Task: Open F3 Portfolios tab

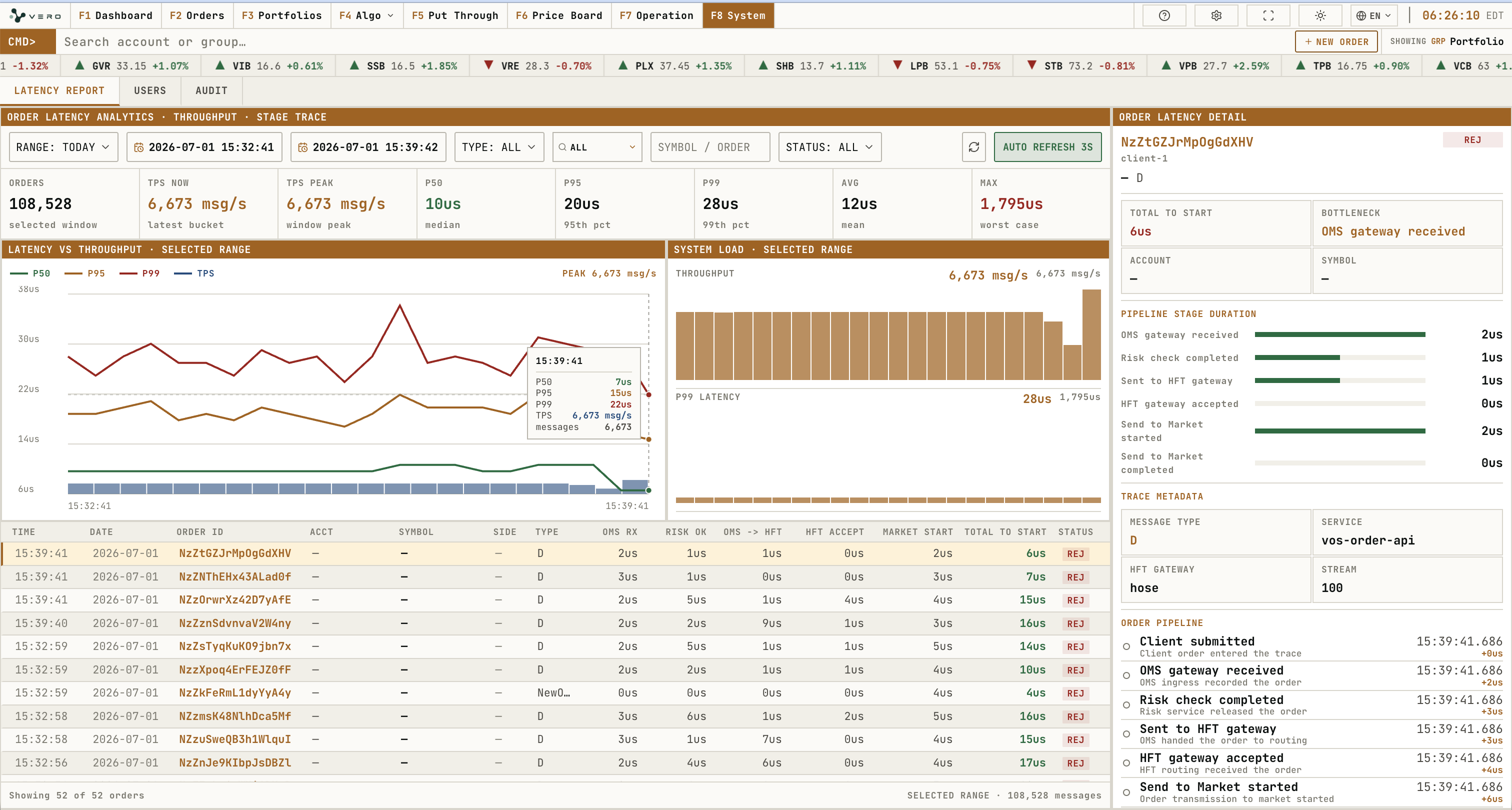Action: coord(281,16)
